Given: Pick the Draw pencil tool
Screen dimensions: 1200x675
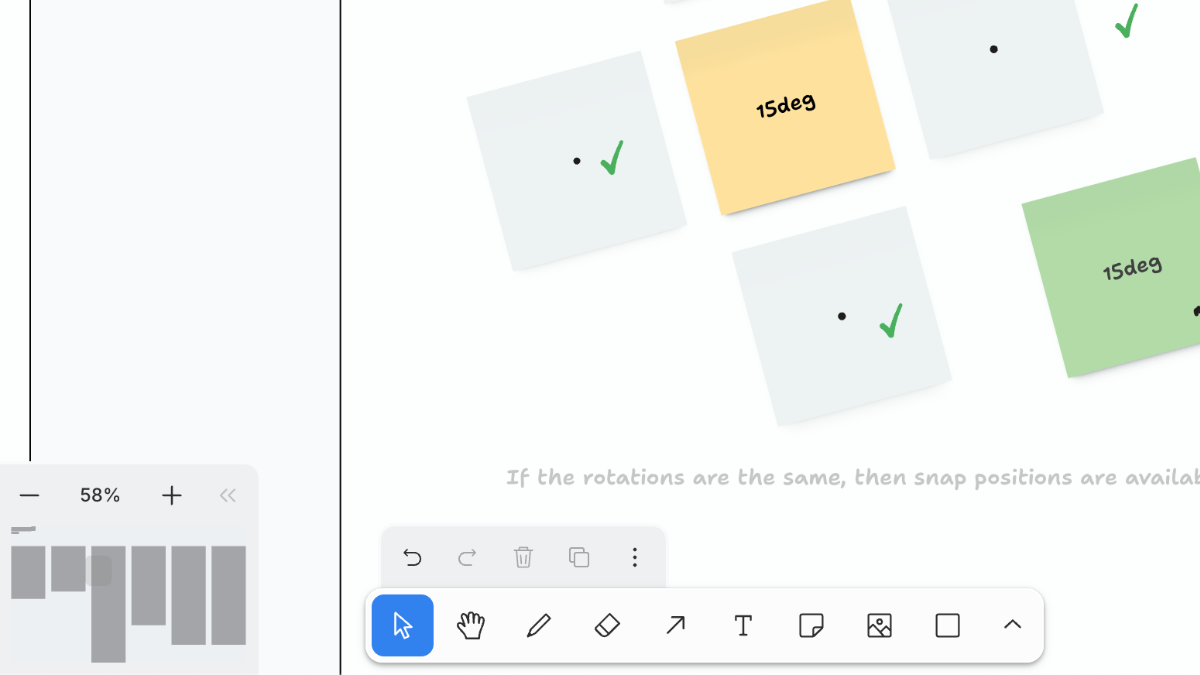Looking at the screenshot, I should point(539,626).
